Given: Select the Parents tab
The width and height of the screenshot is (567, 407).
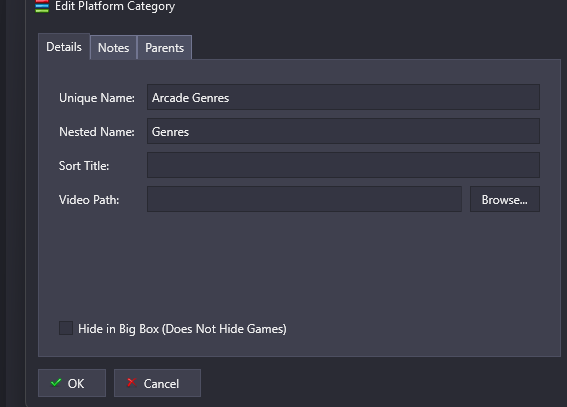Looking at the screenshot, I should [x=165, y=48].
